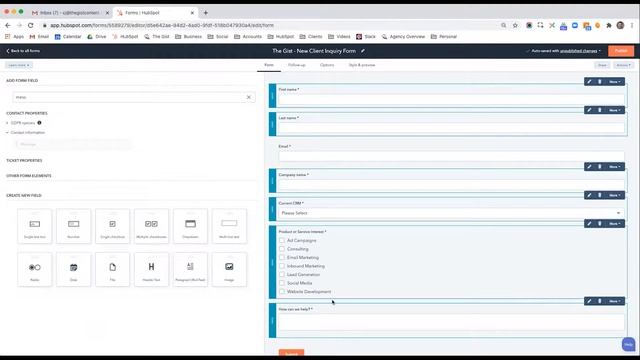Delete the Company name field trash icon
Screen dimensions: 640x360
[x=600, y=167]
